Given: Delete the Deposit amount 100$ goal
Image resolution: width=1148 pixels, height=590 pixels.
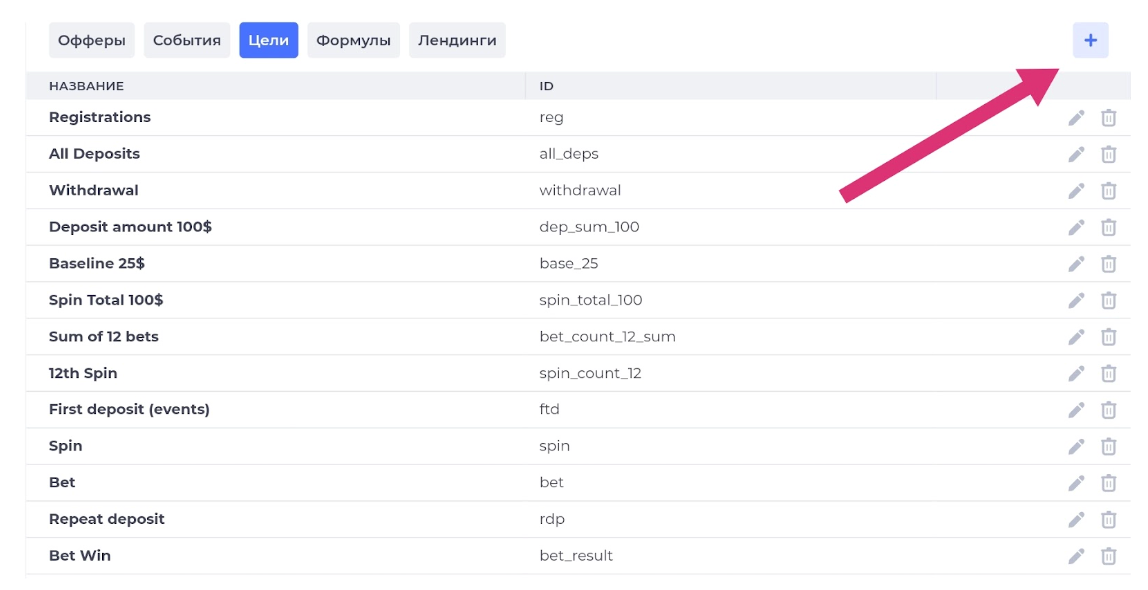Looking at the screenshot, I should pyautogui.click(x=1108, y=228).
